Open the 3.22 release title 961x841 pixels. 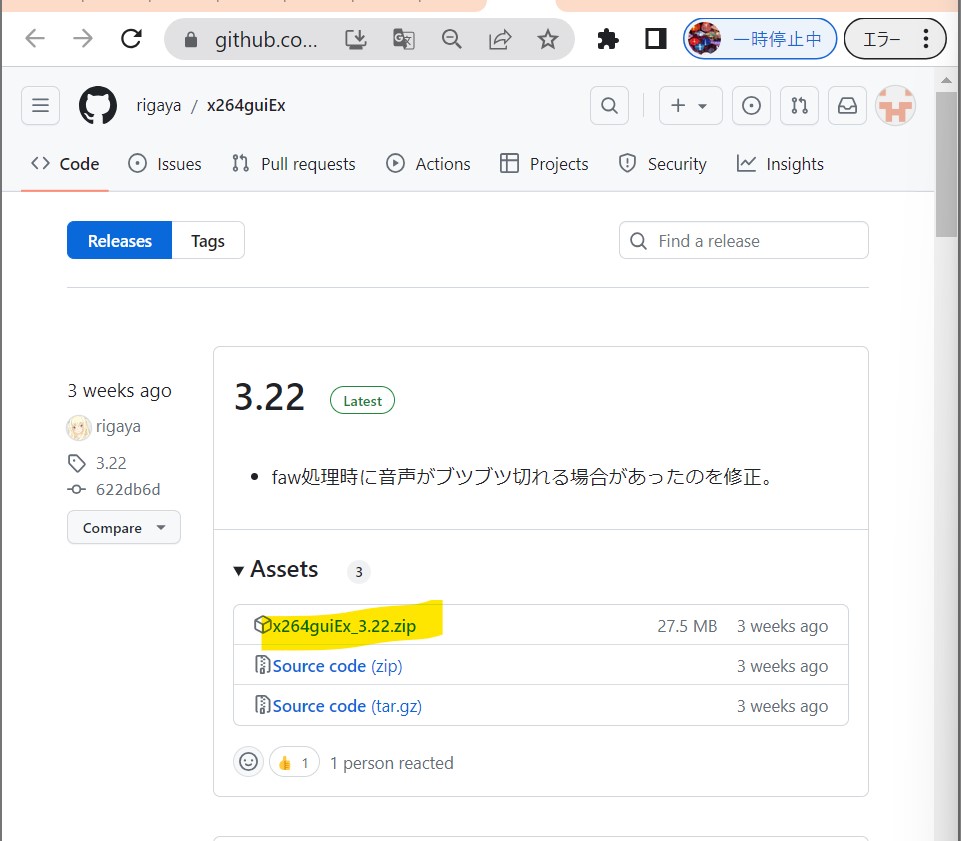click(270, 397)
